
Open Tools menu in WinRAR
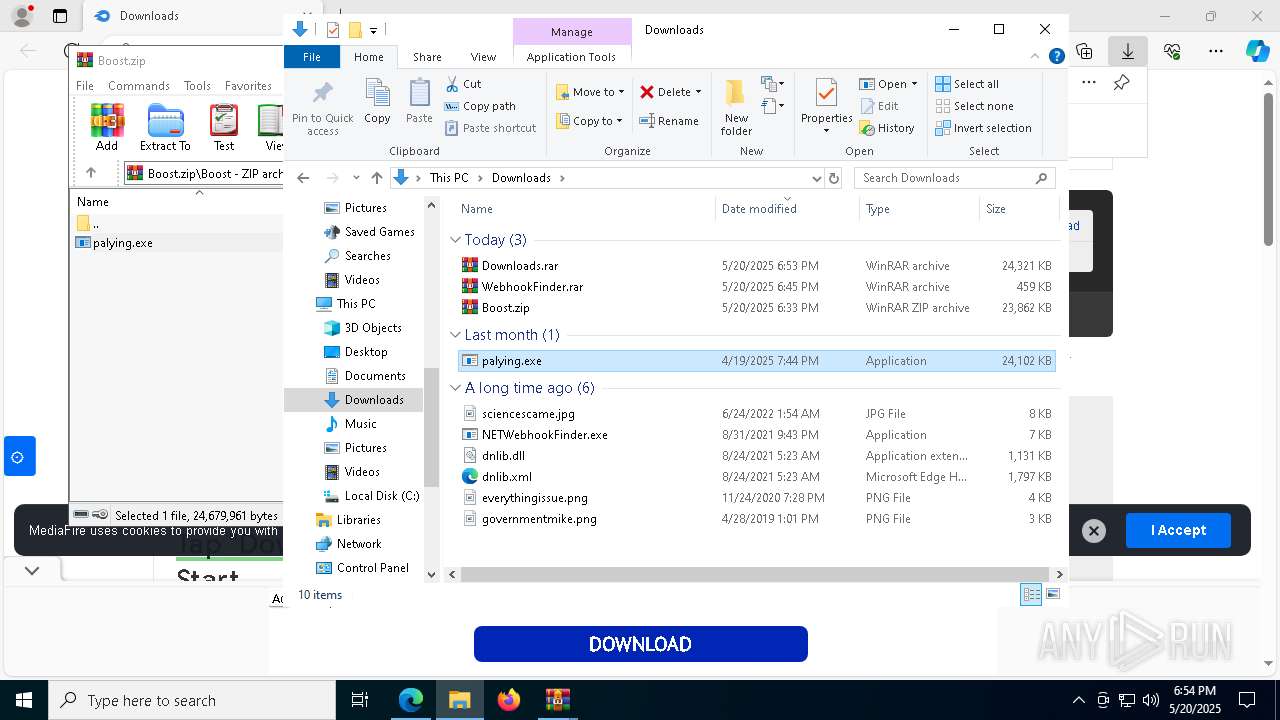[x=197, y=86]
